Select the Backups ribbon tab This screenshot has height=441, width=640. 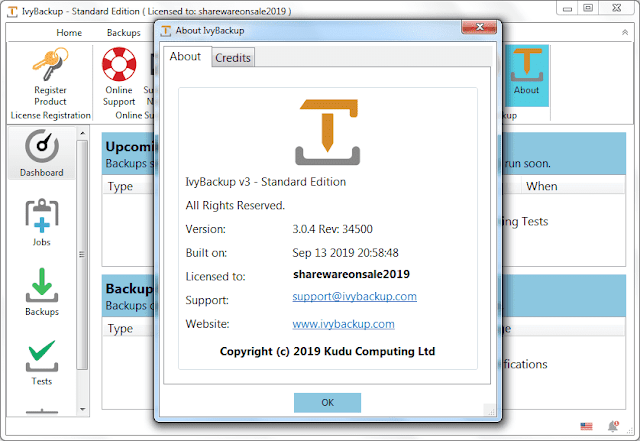point(124,33)
